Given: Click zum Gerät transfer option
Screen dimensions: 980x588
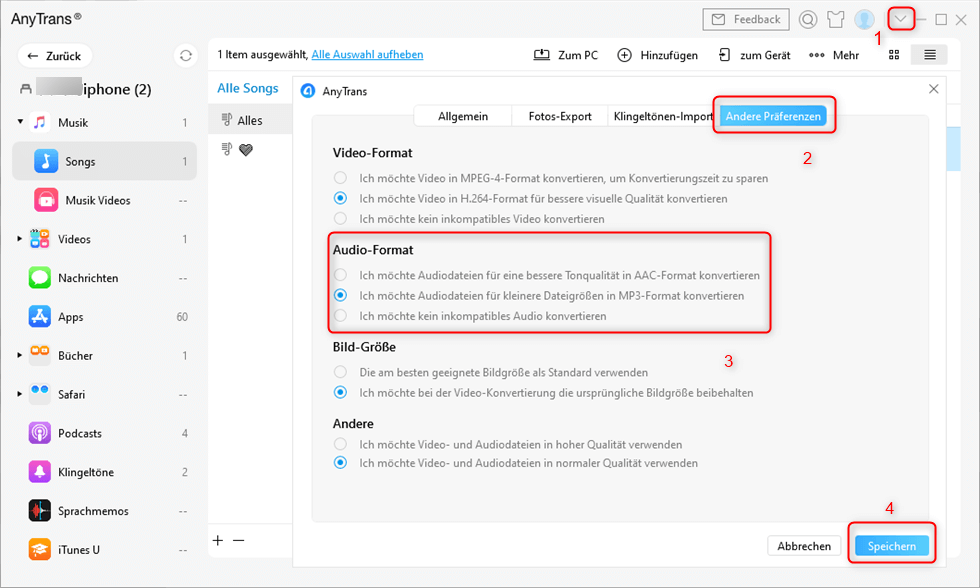Looking at the screenshot, I should (754, 55).
